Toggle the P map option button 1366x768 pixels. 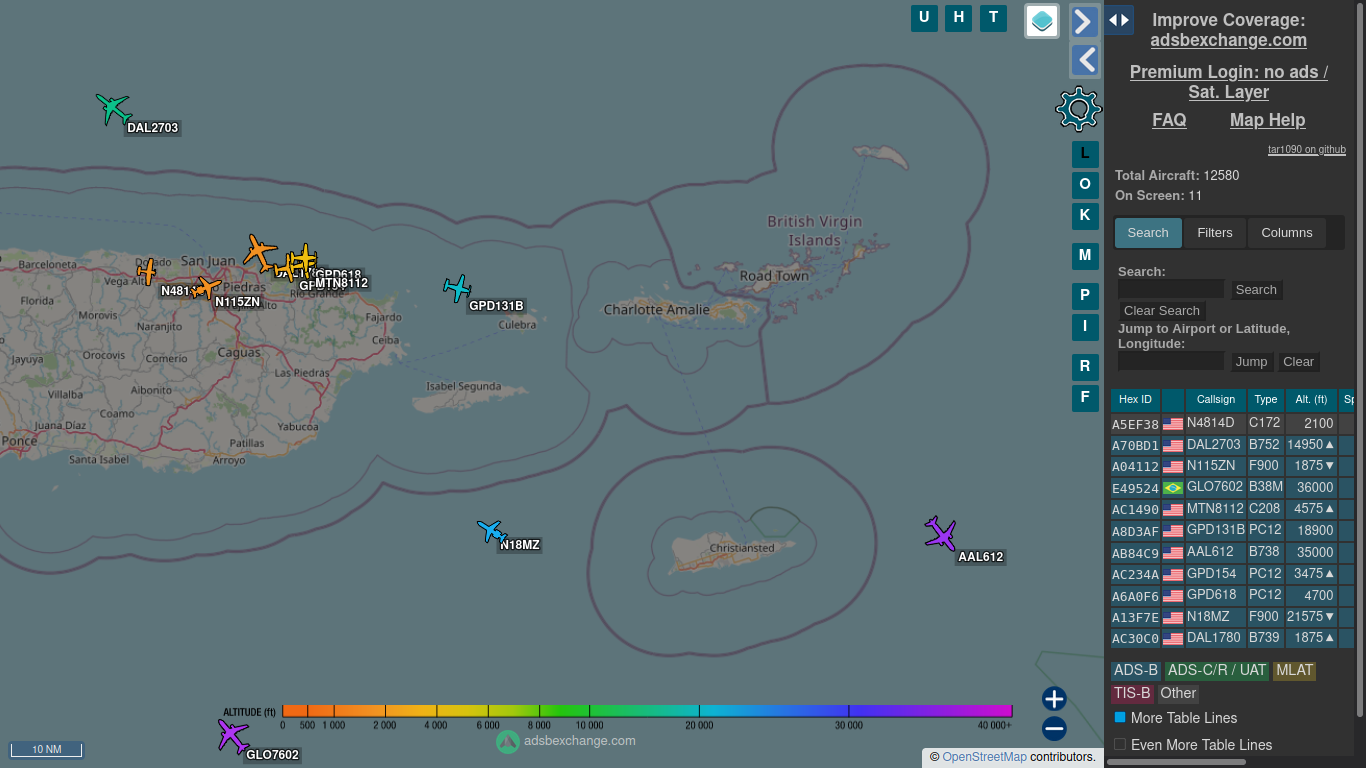pyautogui.click(x=1085, y=296)
